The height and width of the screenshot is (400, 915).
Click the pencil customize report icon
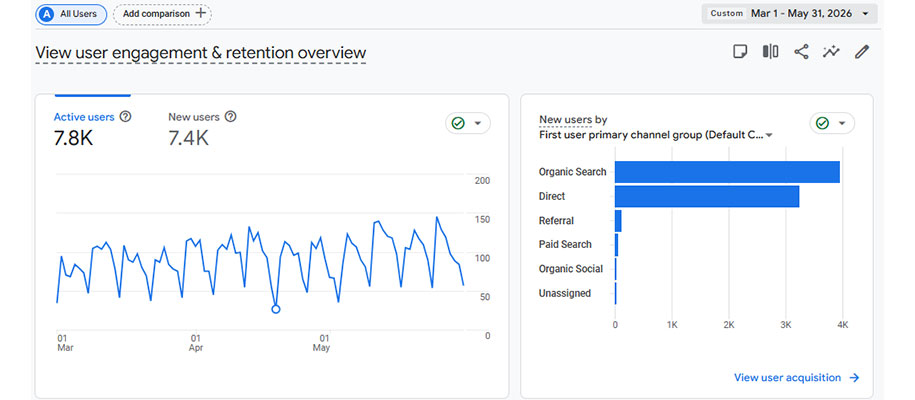coord(862,51)
